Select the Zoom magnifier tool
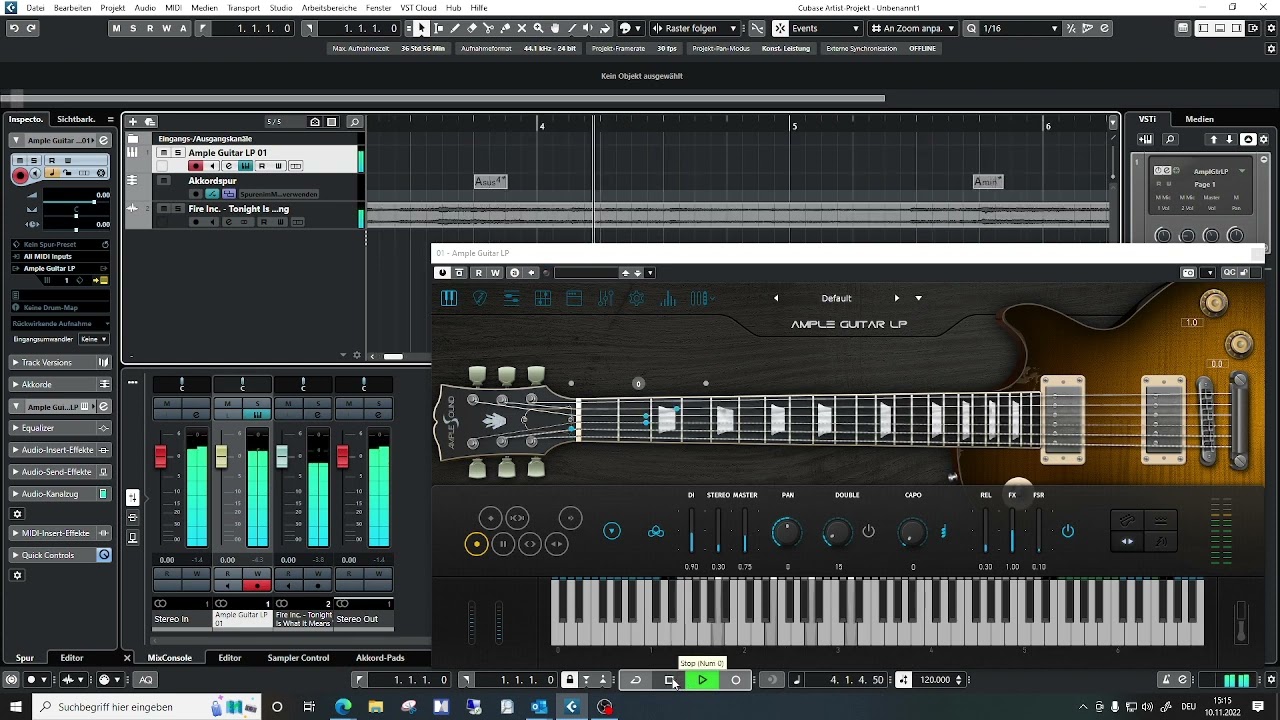 coord(538,28)
